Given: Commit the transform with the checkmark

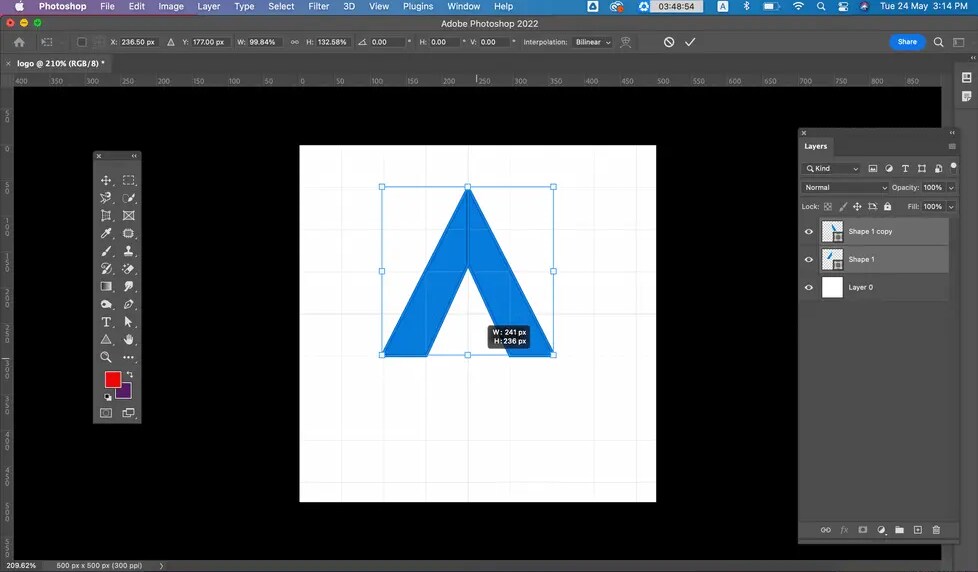Looking at the screenshot, I should (690, 42).
